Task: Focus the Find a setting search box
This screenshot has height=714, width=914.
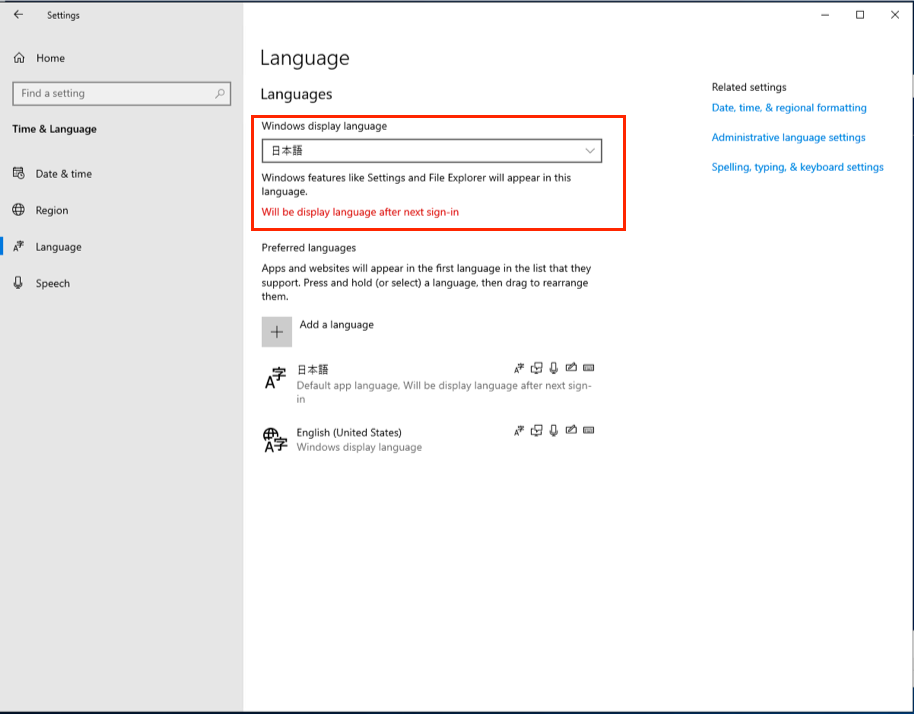Action: [121, 93]
